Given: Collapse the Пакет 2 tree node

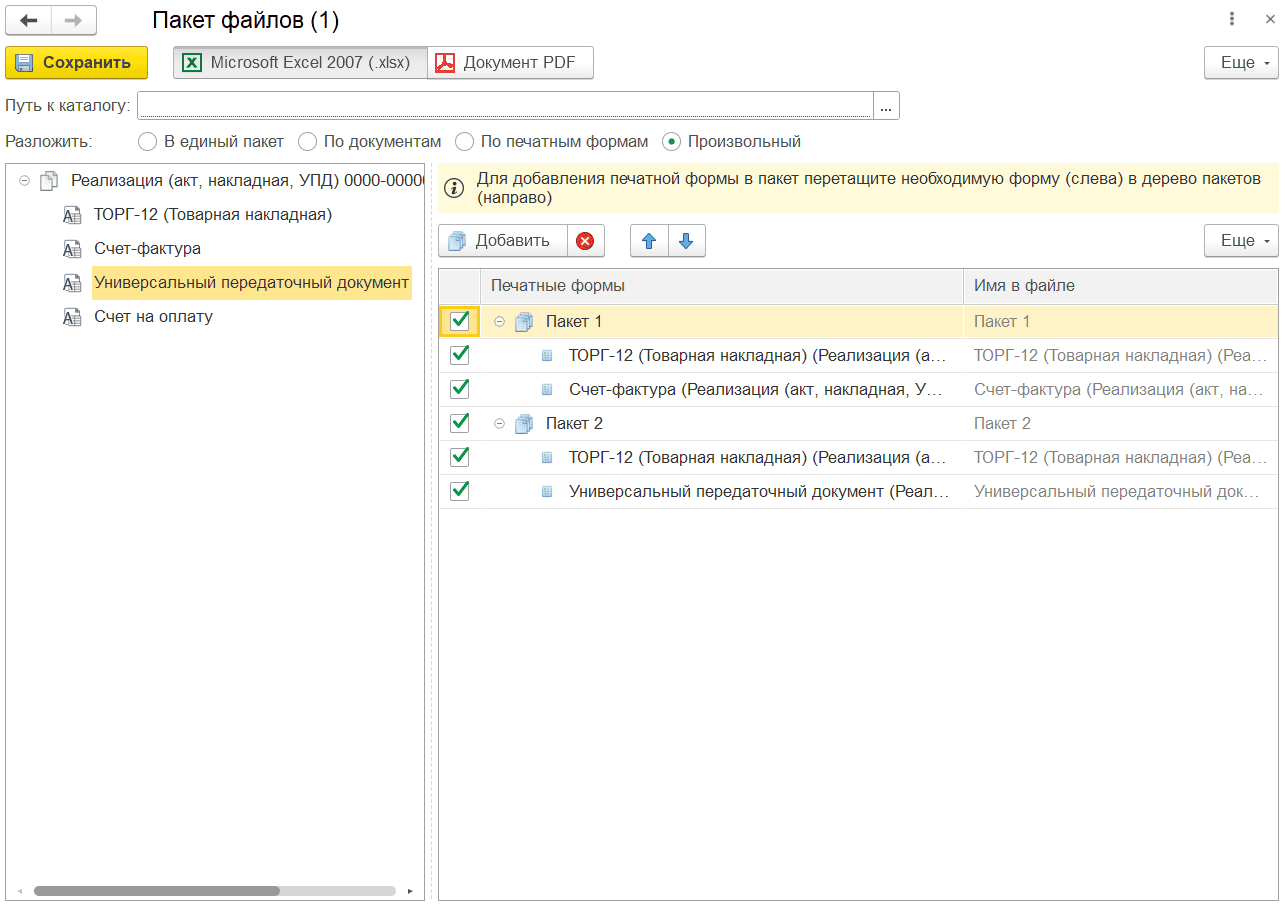Looking at the screenshot, I should click(x=500, y=424).
